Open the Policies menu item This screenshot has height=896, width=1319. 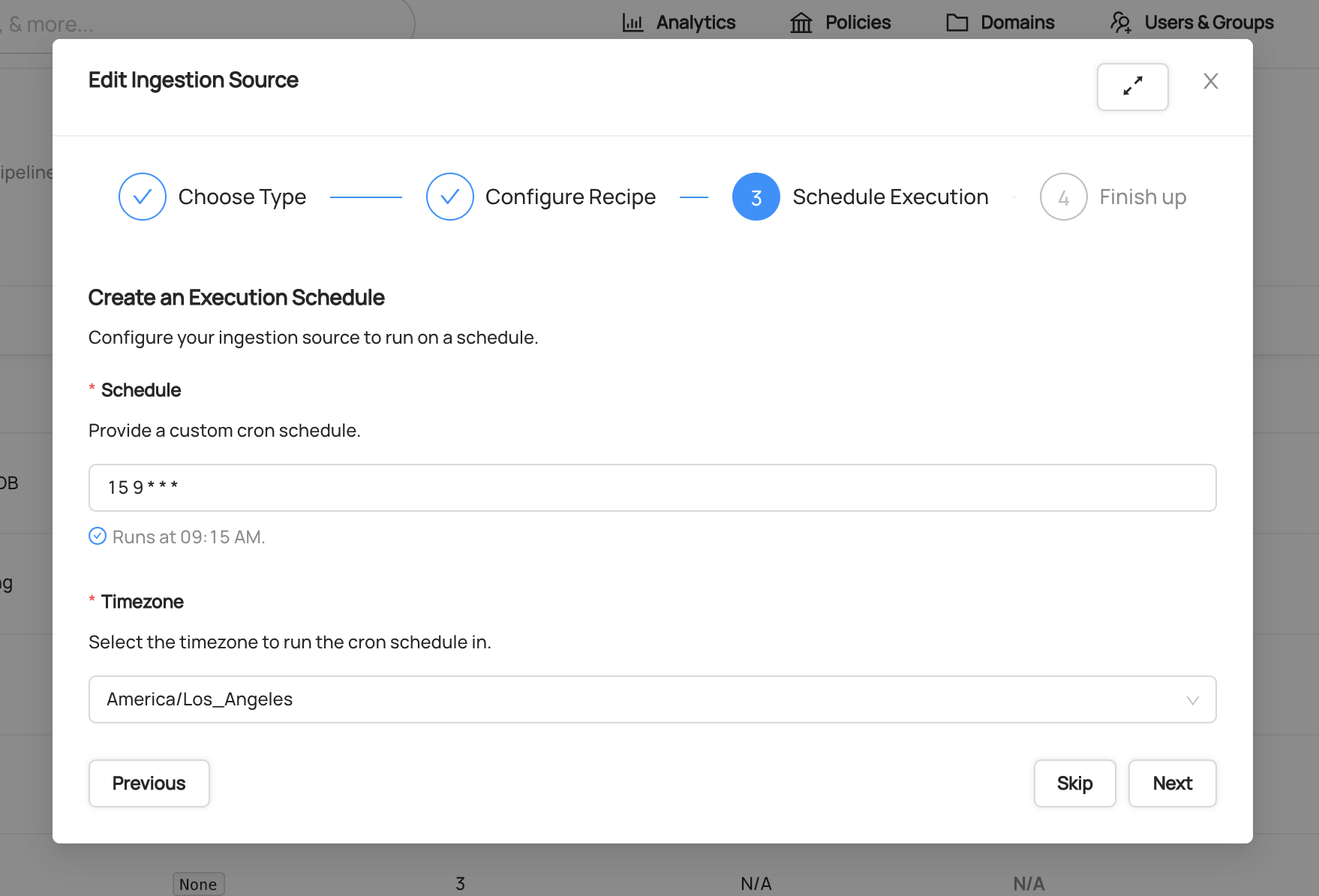click(x=857, y=23)
